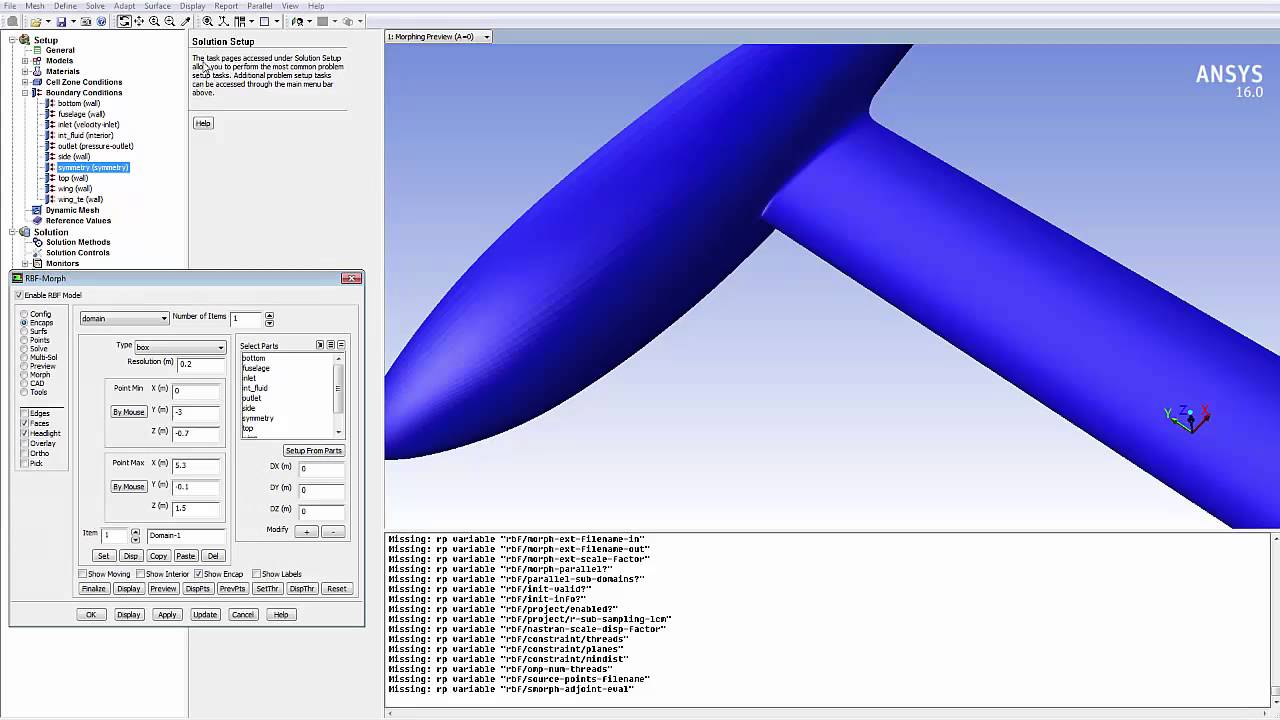Image resolution: width=1280 pixels, height=720 pixels.
Task: Click the window layout arrangement icon
Action: pyautogui.click(x=239, y=21)
